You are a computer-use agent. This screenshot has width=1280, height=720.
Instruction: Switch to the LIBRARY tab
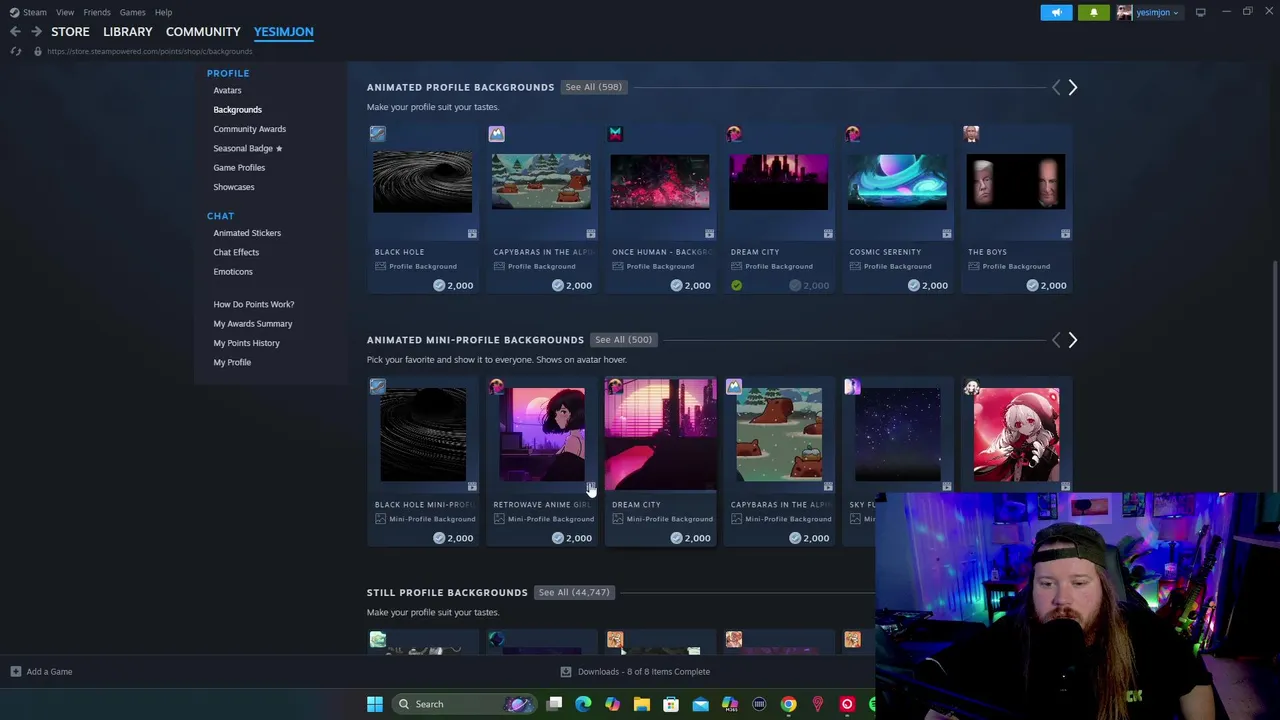[128, 32]
